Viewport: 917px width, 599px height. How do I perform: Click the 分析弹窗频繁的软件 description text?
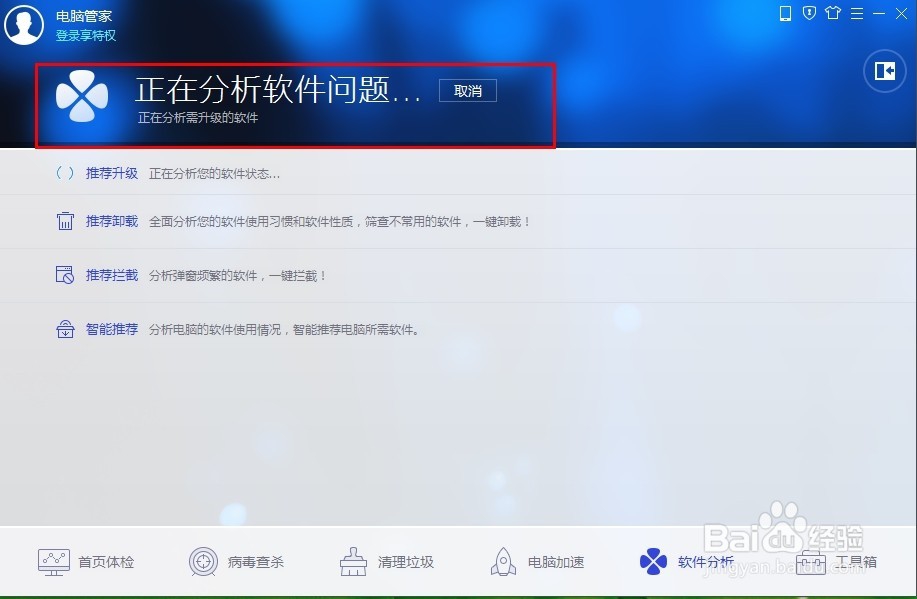click(x=237, y=276)
